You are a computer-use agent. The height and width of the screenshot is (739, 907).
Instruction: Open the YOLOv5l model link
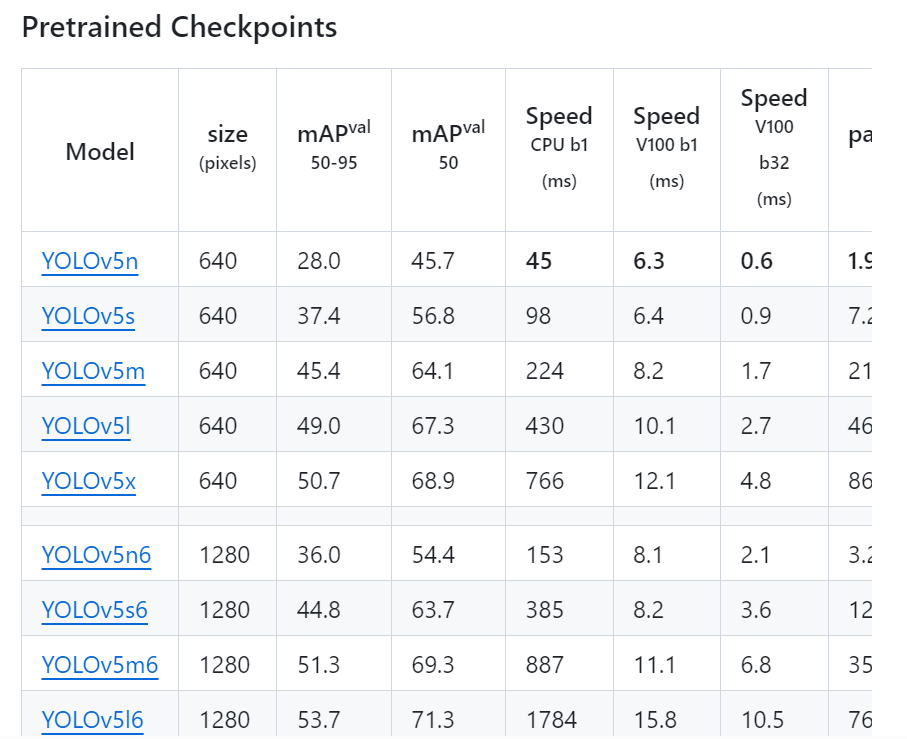pyautogui.click(x=86, y=426)
